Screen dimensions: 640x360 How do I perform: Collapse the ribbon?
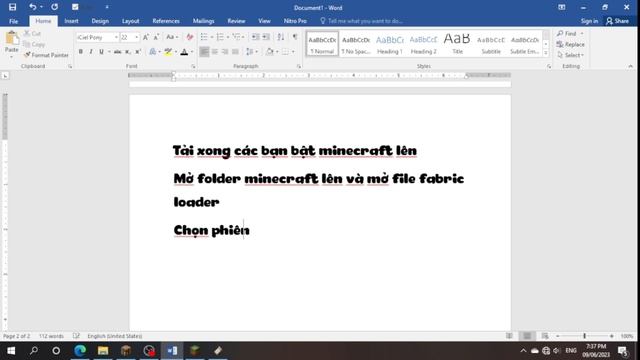click(631, 66)
